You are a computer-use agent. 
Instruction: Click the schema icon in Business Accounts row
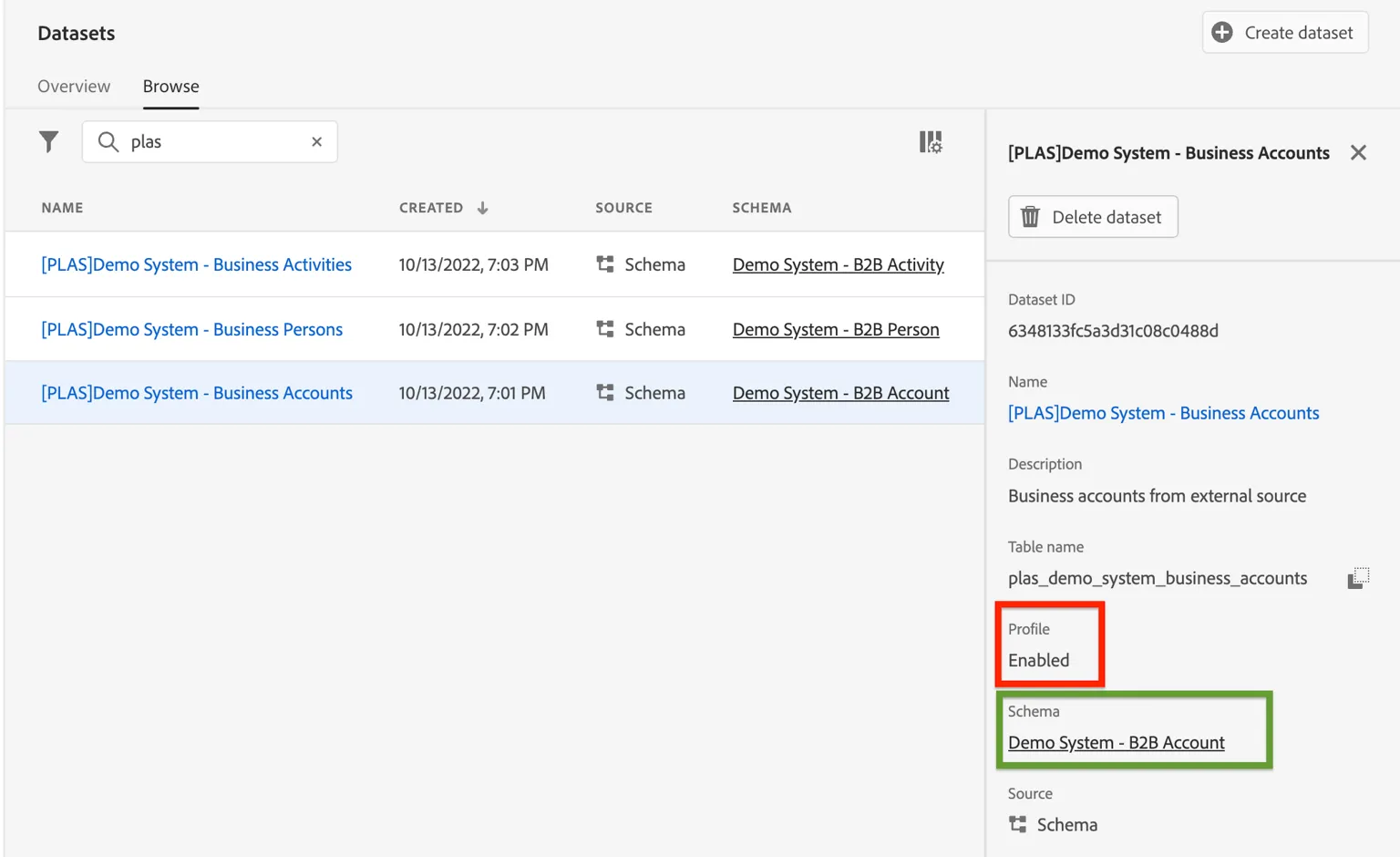click(605, 393)
